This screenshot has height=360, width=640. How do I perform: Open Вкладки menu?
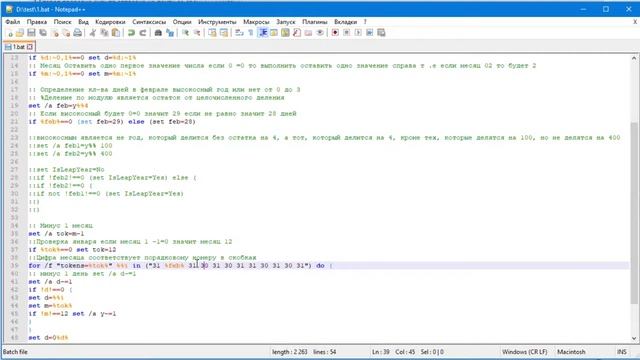(x=345, y=22)
